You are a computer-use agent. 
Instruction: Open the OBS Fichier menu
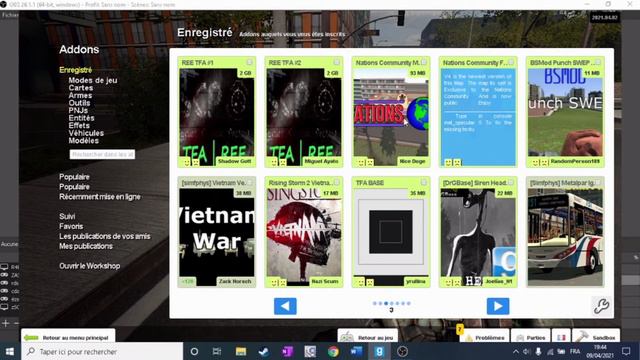[x=9, y=15]
